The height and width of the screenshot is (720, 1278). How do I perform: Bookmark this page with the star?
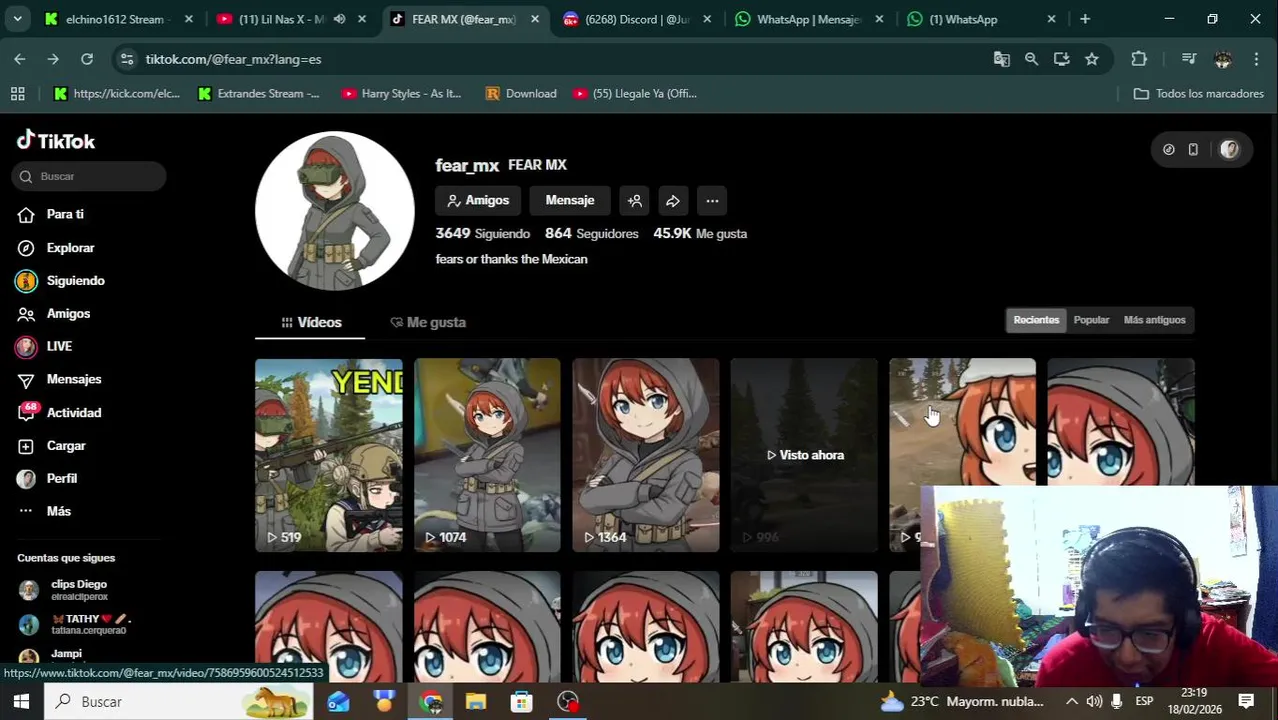pos(1092,59)
